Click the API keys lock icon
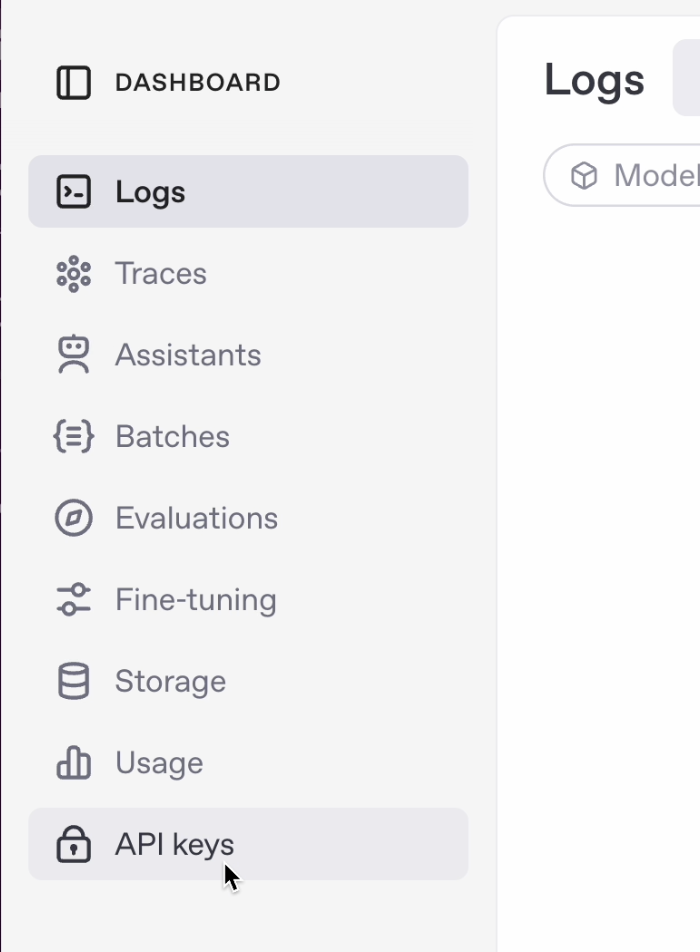Viewport: 700px width, 952px height. coord(73,844)
